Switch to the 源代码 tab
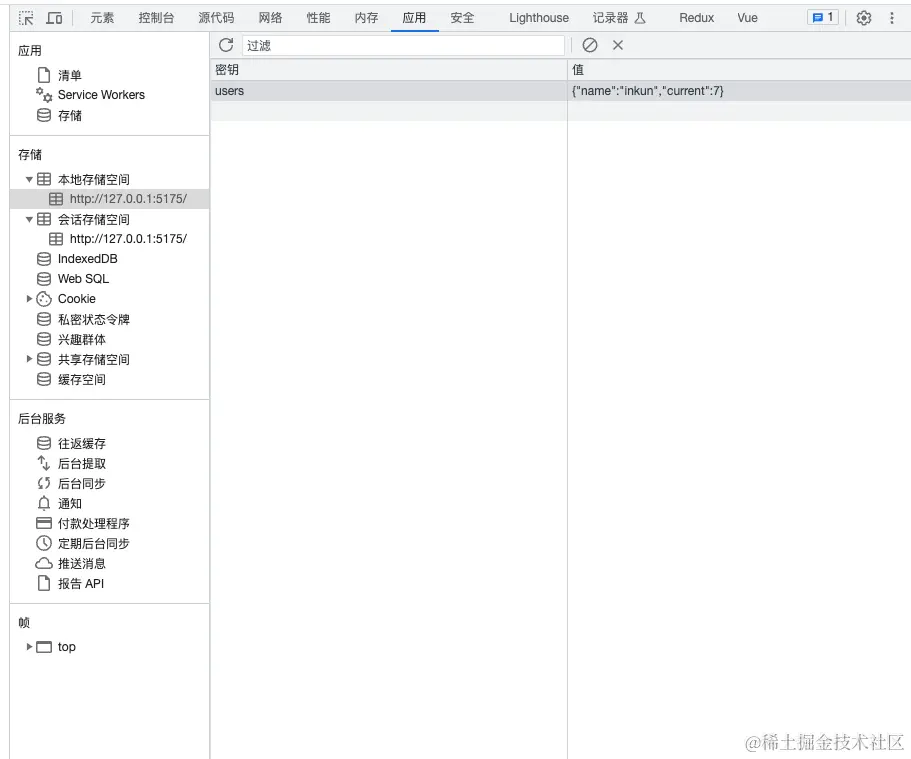 click(x=216, y=18)
